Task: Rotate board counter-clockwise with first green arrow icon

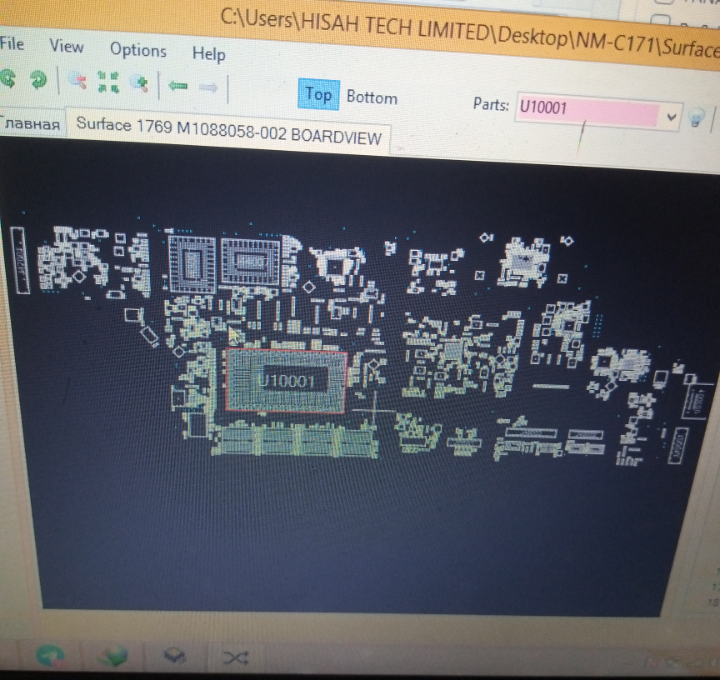Action: point(8,78)
